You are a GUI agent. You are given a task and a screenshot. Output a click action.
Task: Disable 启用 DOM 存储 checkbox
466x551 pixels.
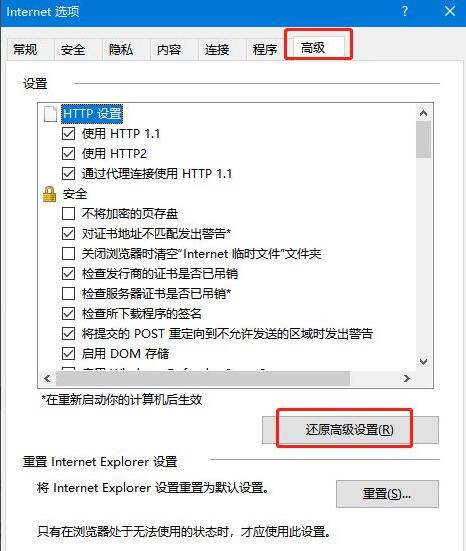(x=68, y=353)
